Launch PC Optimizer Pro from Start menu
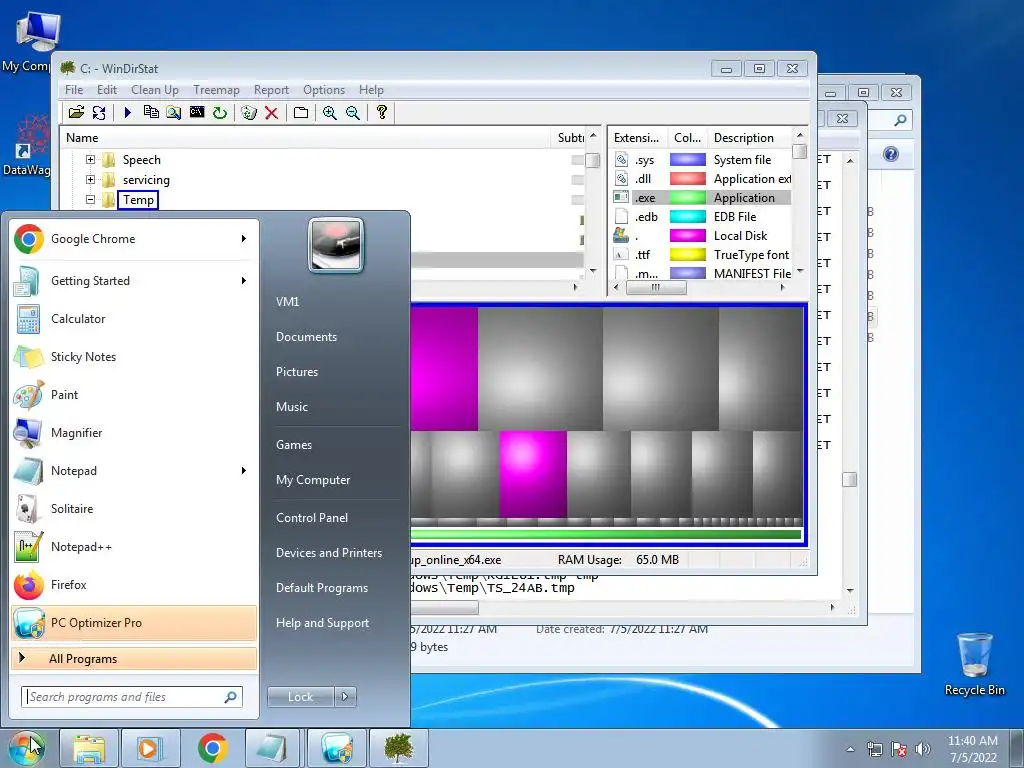Viewport: 1024px width, 768px height. (134, 623)
